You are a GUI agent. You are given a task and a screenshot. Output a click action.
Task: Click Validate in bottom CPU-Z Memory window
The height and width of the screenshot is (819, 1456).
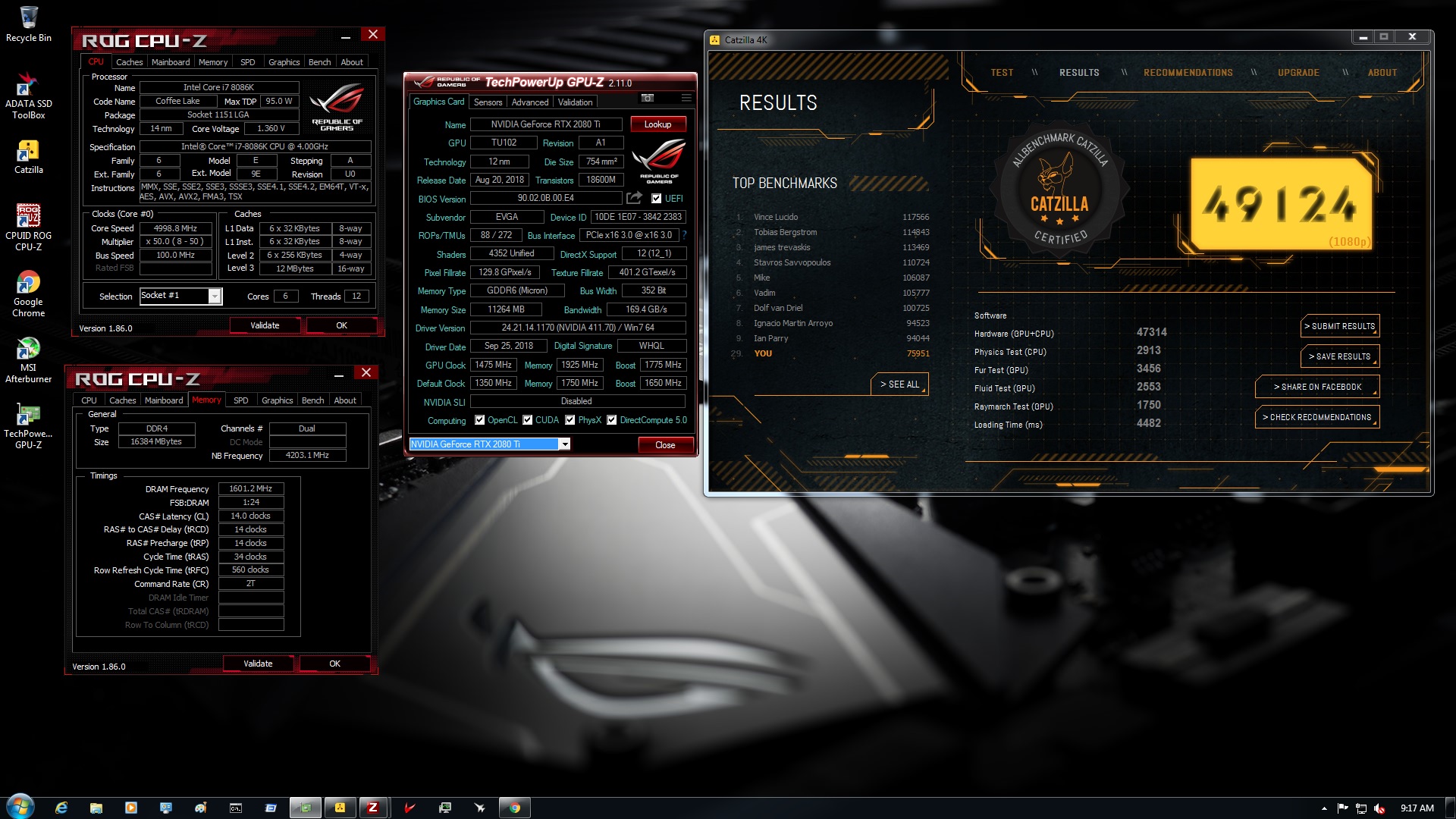coord(258,664)
